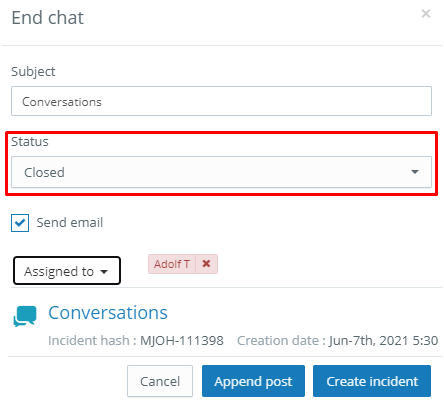Viewport: 444px width, 405px height.
Task: Cancel ending the chat
Action: pos(160,381)
